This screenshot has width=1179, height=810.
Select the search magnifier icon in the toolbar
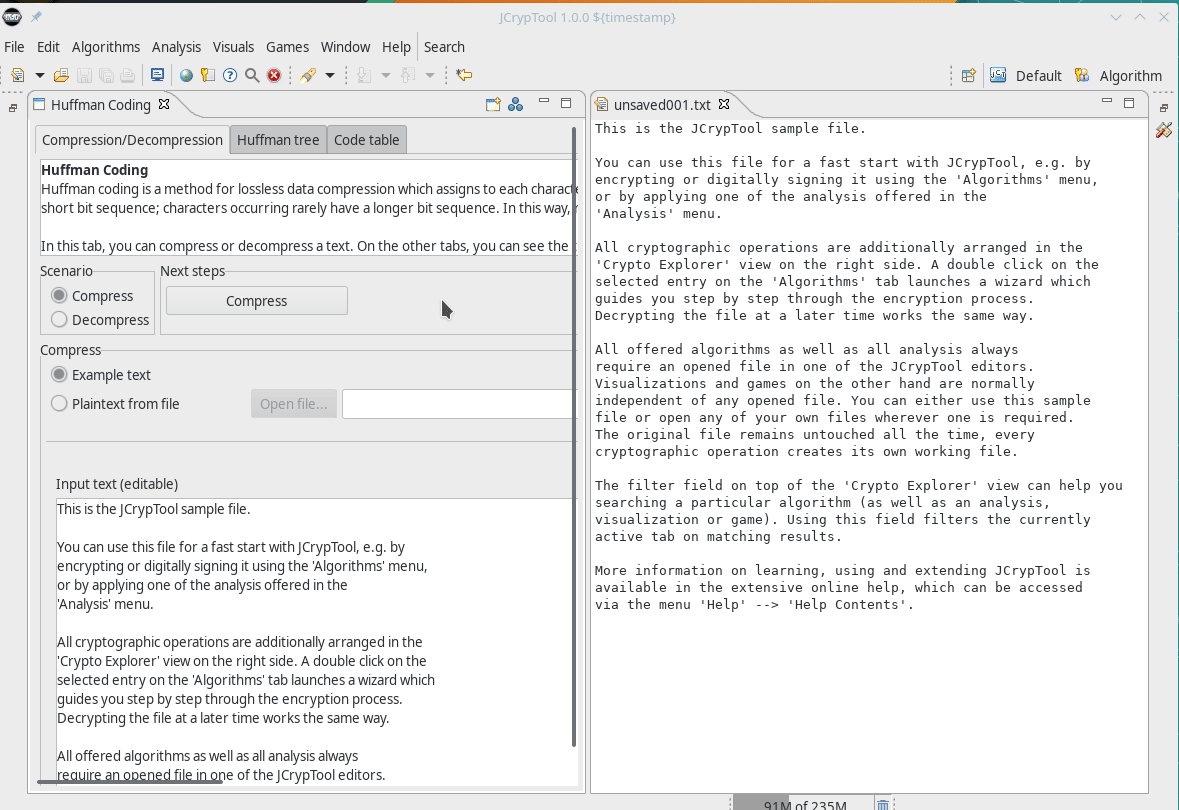click(252, 75)
